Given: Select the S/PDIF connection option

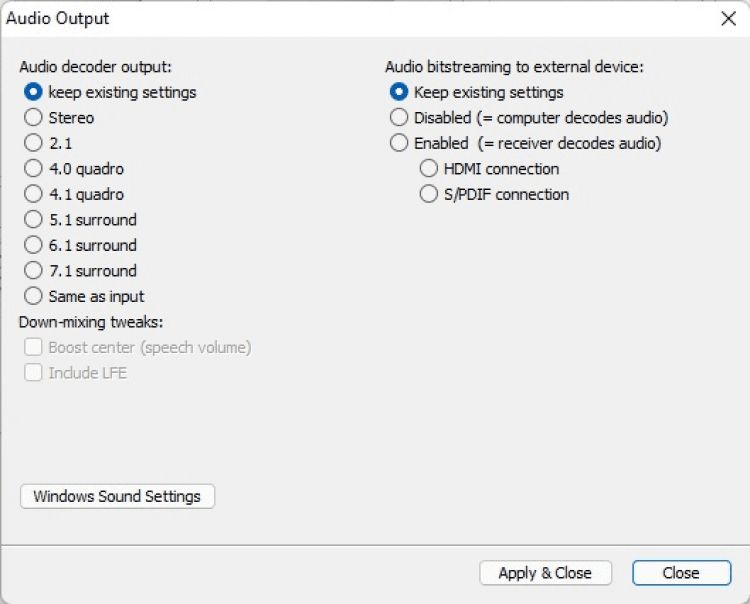Looking at the screenshot, I should tap(429, 194).
